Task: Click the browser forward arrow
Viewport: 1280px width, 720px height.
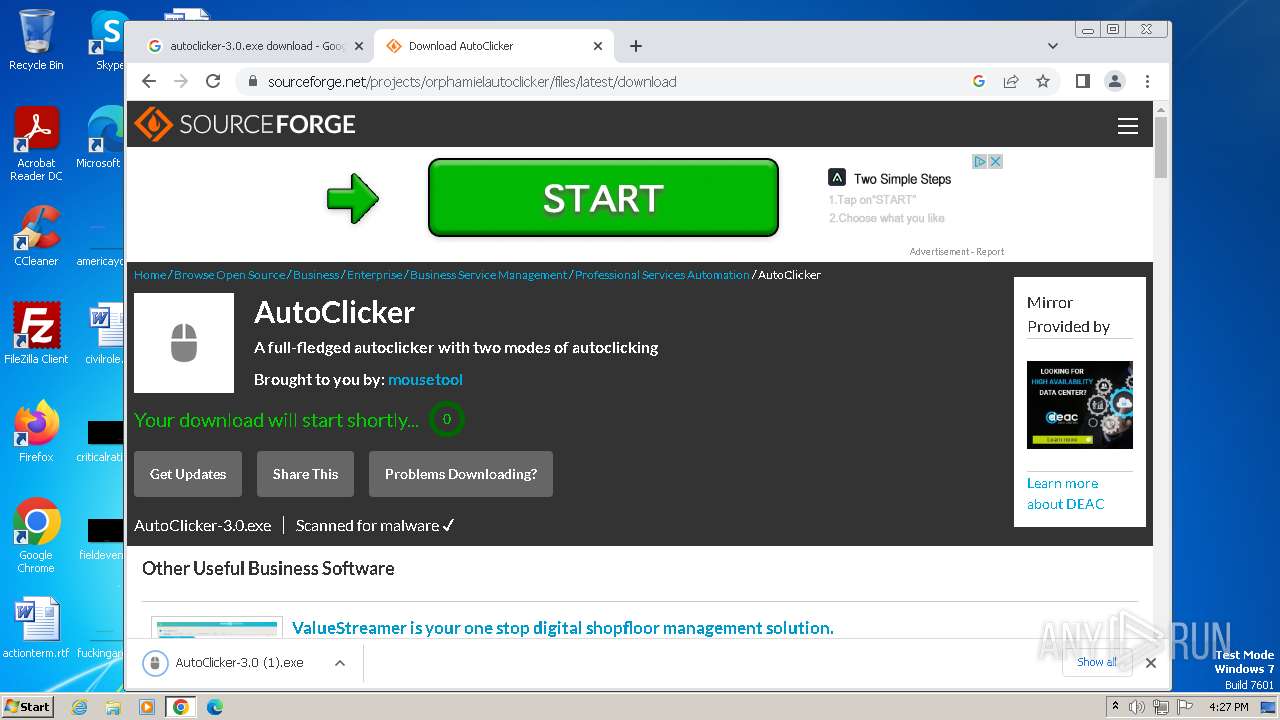Action: pos(181,82)
